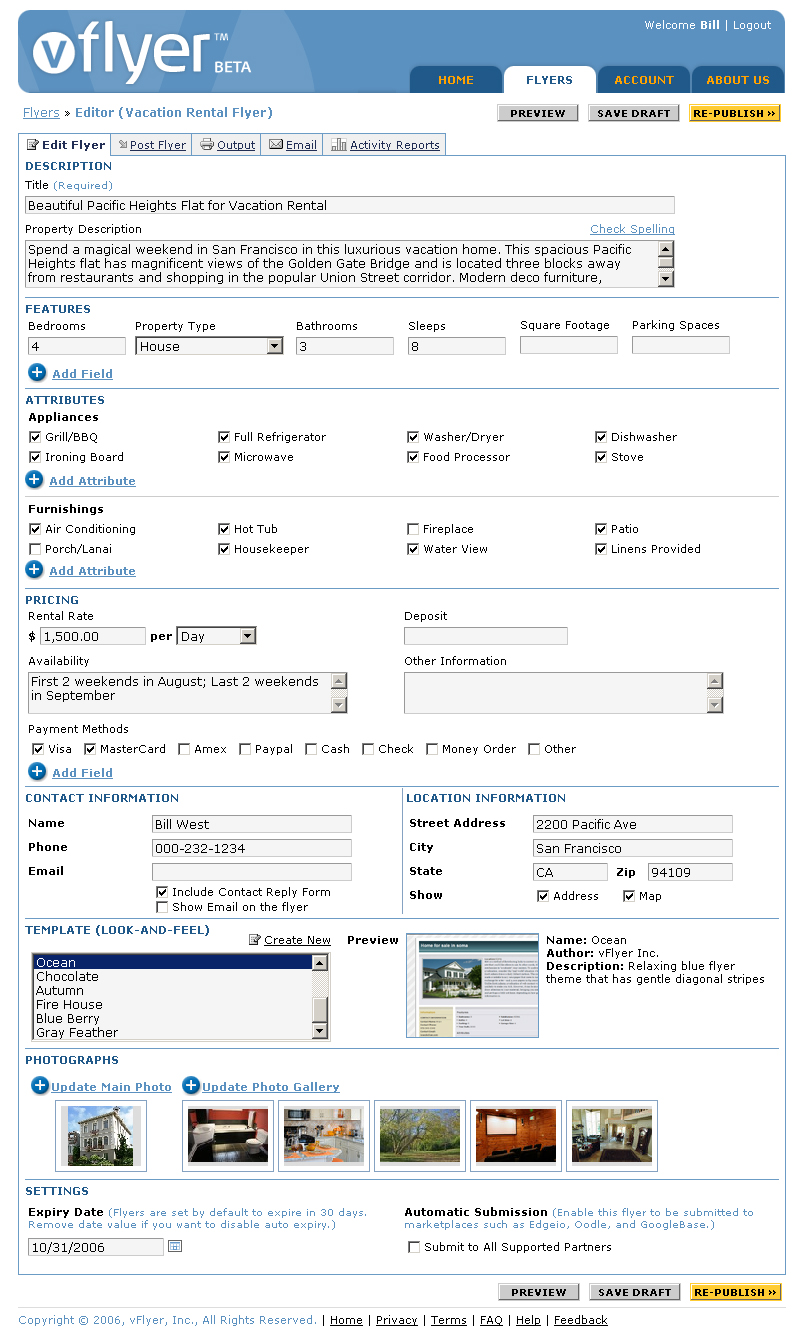
Task: Click the edit icon beside Create New template
Action: click(x=255, y=940)
